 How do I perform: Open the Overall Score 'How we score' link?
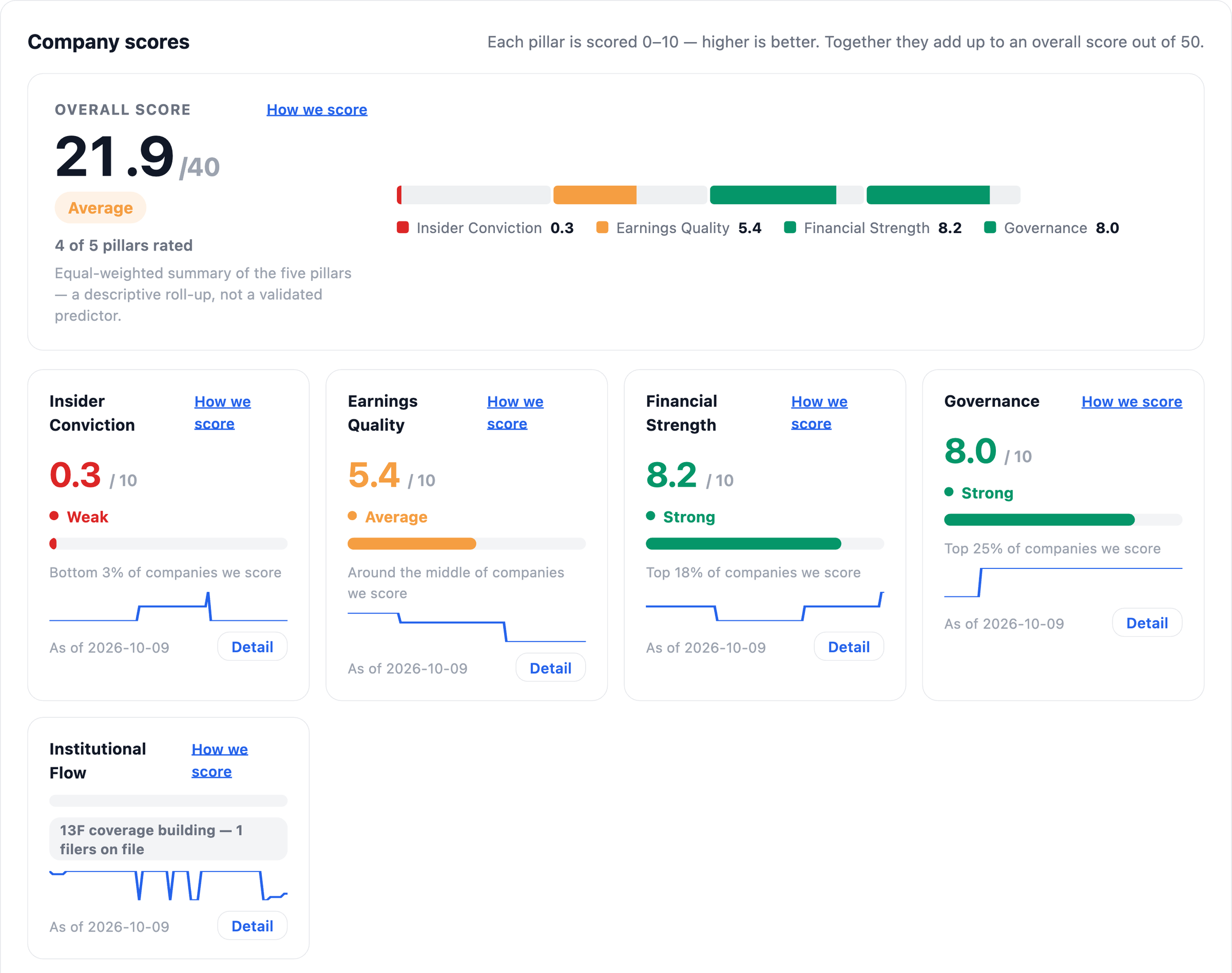pos(317,109)
